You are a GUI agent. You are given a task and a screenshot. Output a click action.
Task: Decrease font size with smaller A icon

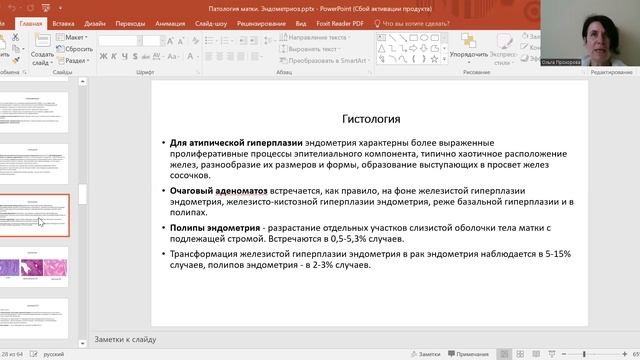point(181,41)
